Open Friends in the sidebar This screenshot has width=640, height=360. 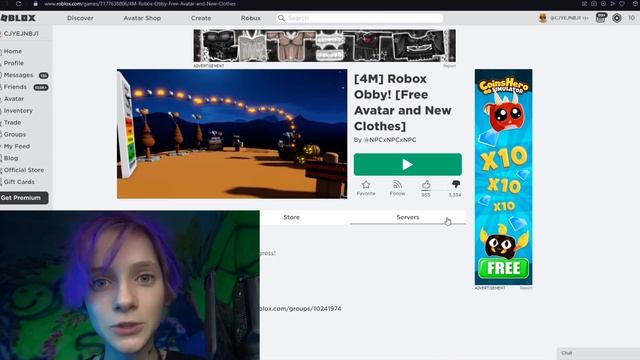(x=15, y=87)
